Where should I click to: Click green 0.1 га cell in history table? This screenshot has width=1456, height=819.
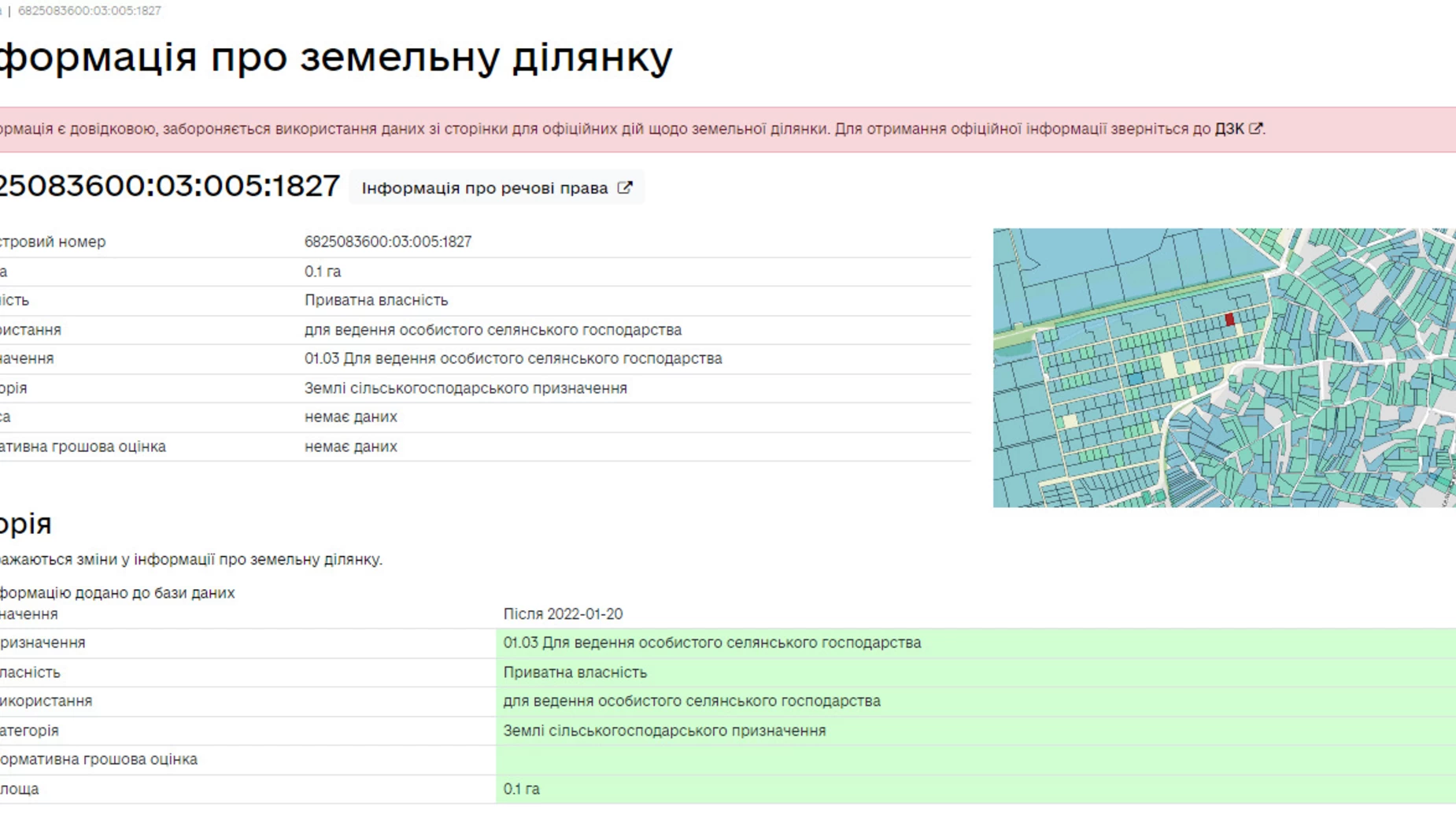tap(522, 789)
